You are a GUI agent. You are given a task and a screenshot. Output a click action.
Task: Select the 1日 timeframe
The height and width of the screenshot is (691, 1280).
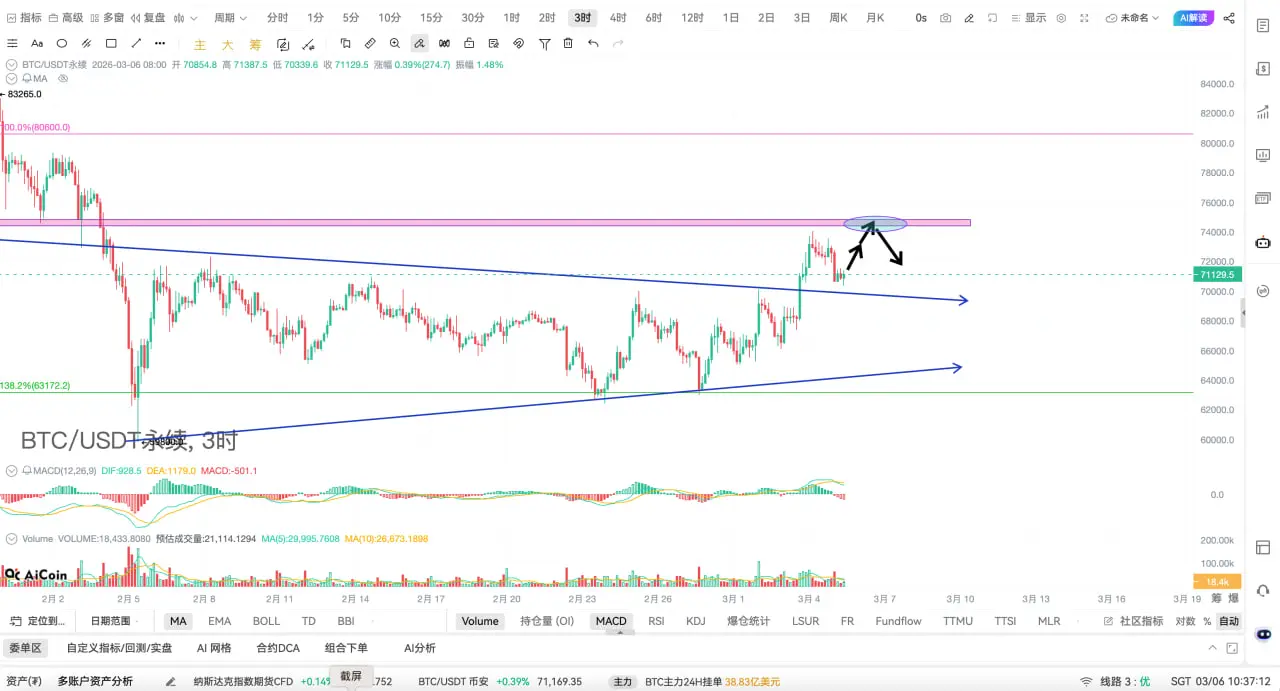click(x=732, y=18)
